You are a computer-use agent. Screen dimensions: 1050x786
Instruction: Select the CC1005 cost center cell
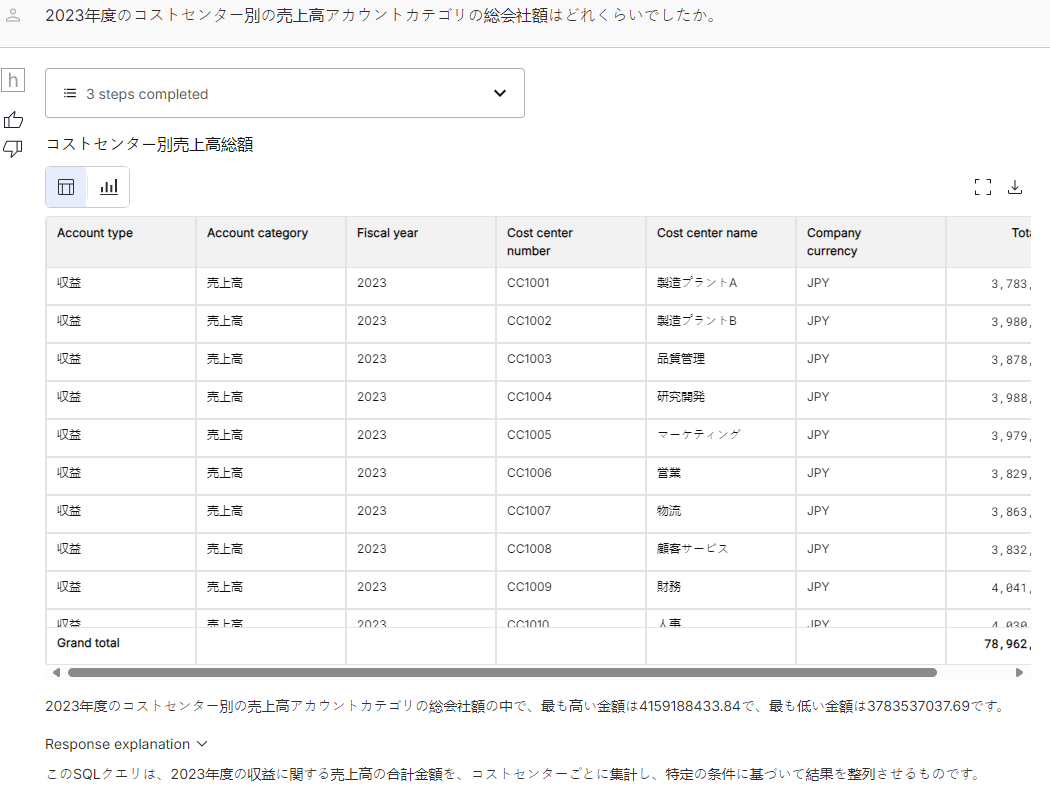pos(529,435)
